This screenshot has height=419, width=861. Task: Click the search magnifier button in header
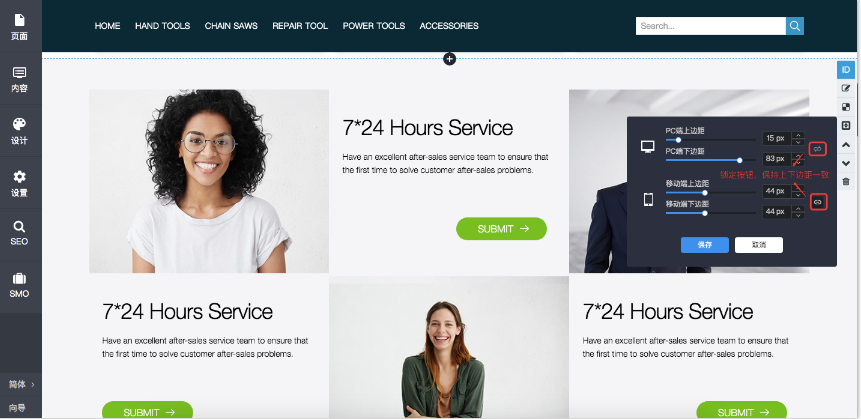795,26
